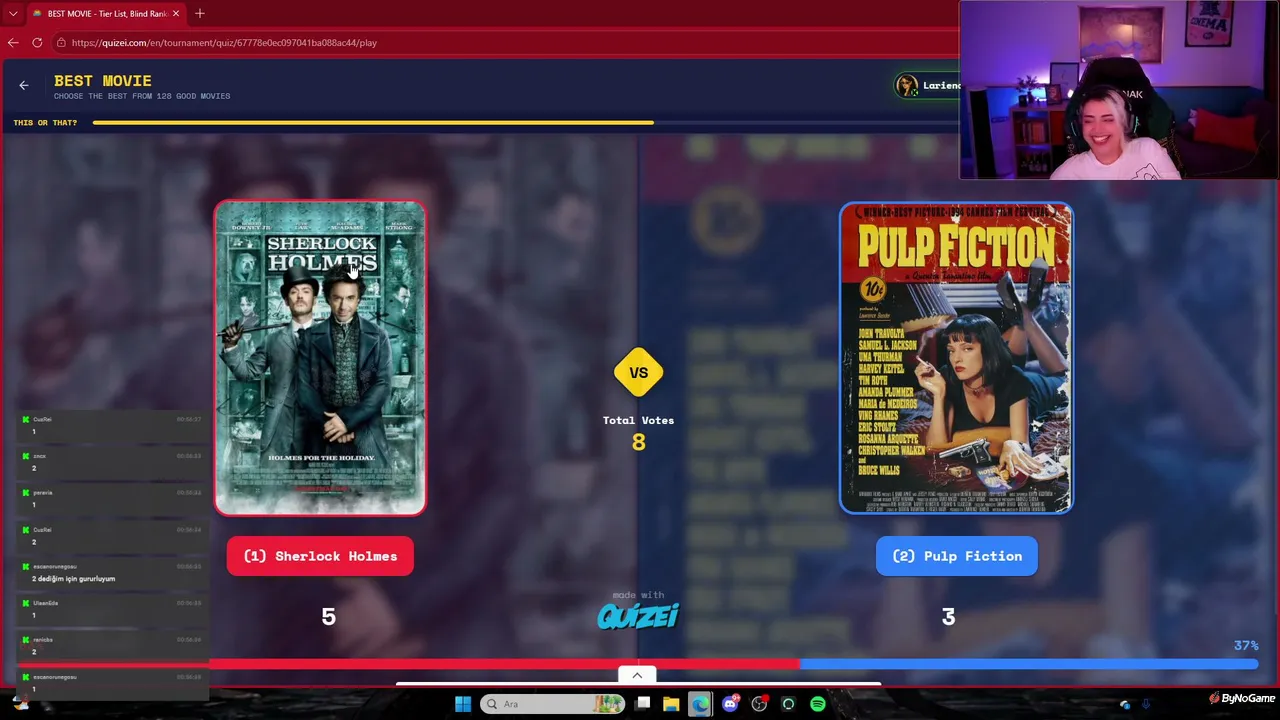Click the BEST MOVIE page title
Screen dimensions: 1280x720
(103, 81)
